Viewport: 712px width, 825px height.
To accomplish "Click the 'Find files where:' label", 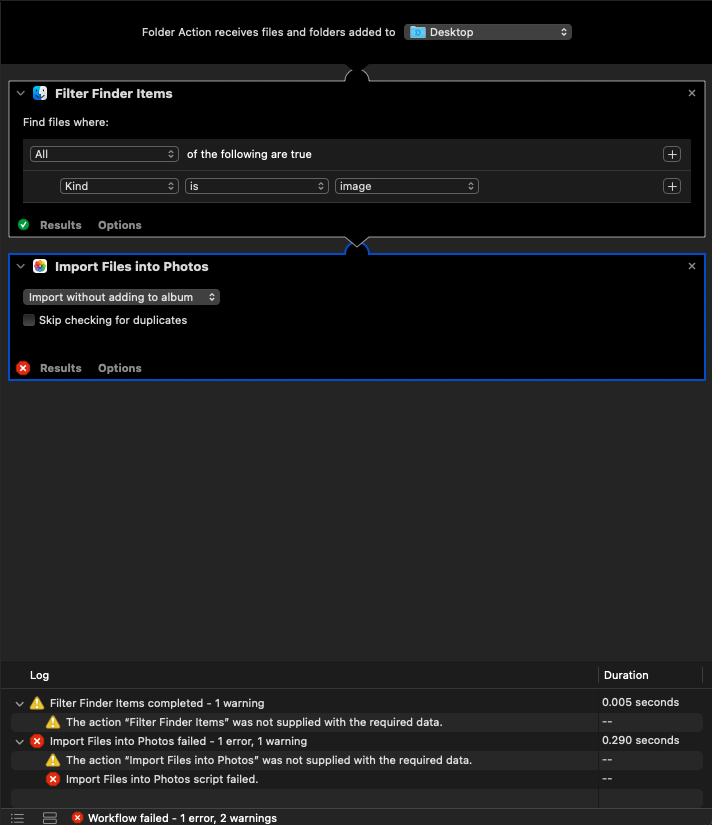I will [66, 122].
